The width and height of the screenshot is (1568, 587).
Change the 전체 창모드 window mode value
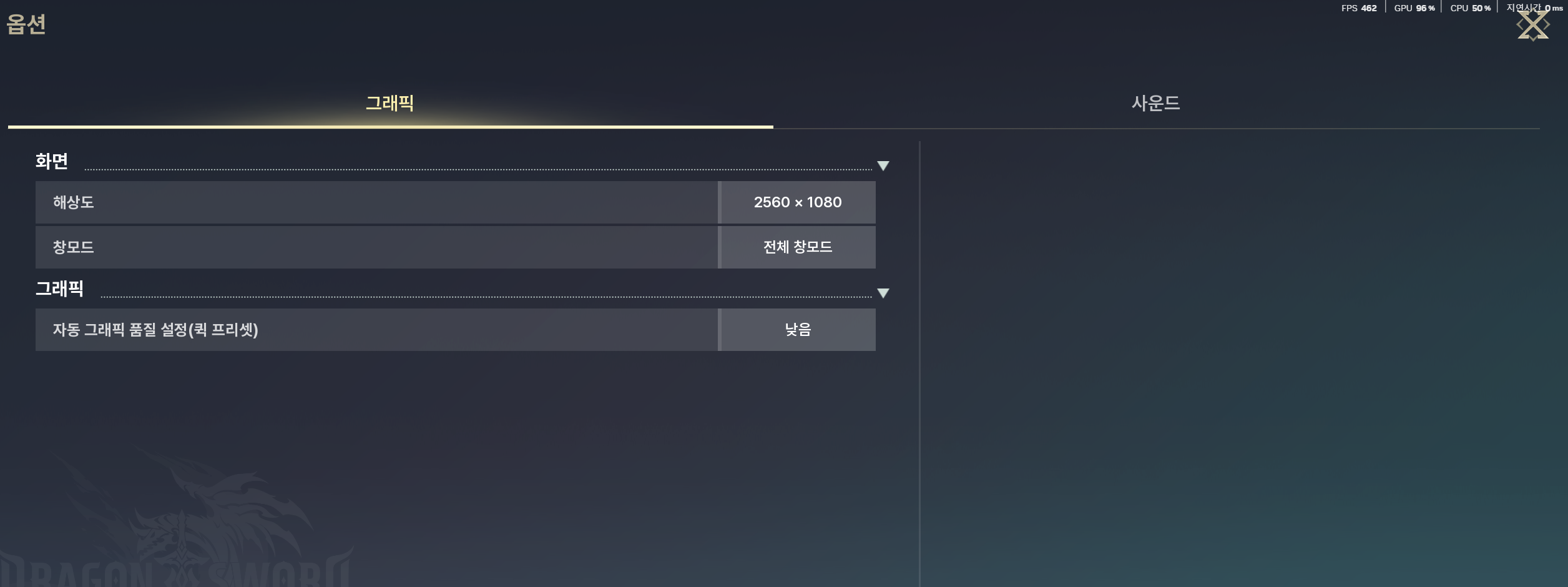pyautogui.click(x=798, y=247)
